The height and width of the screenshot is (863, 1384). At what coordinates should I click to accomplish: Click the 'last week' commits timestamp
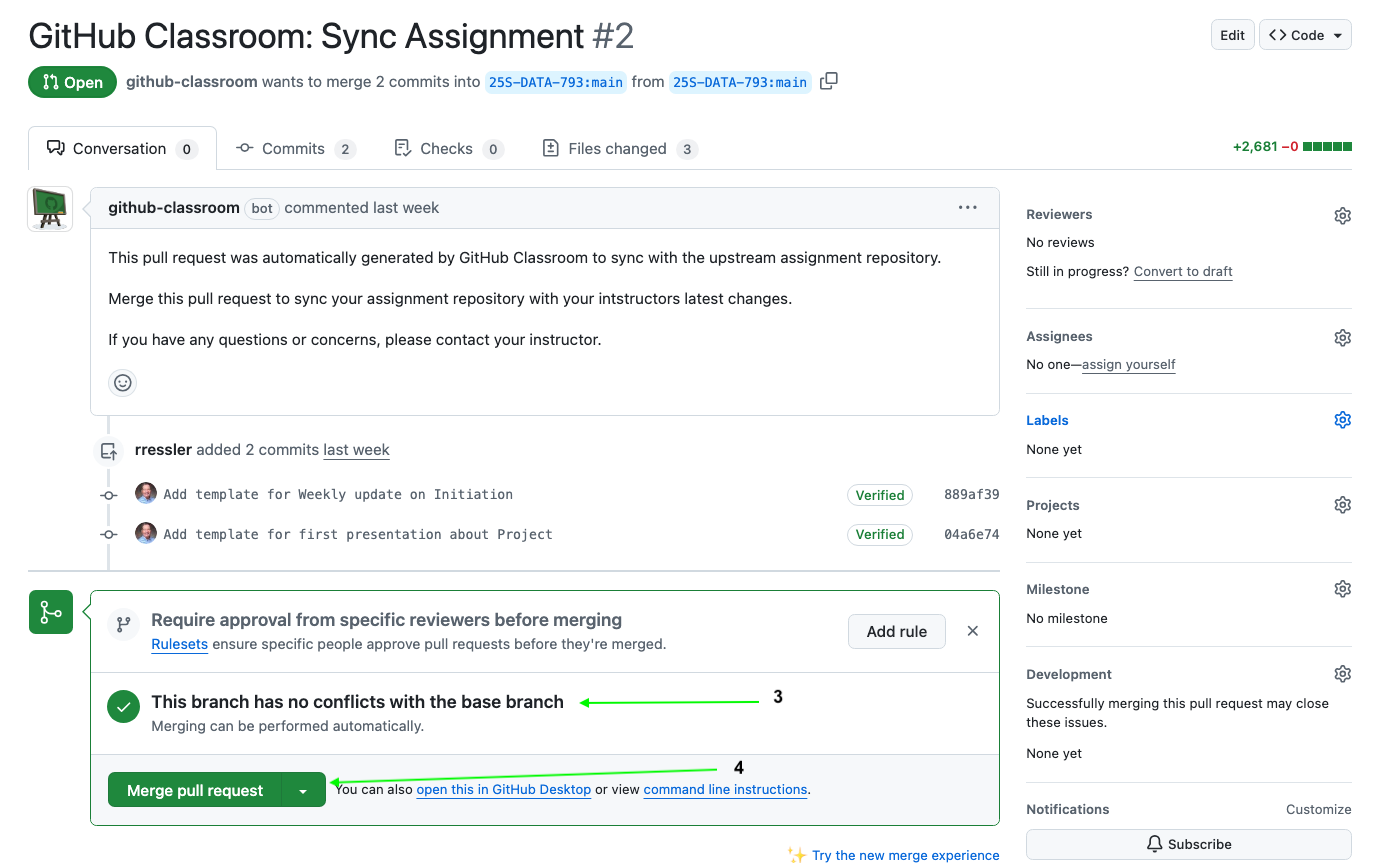tap(356, 450)
